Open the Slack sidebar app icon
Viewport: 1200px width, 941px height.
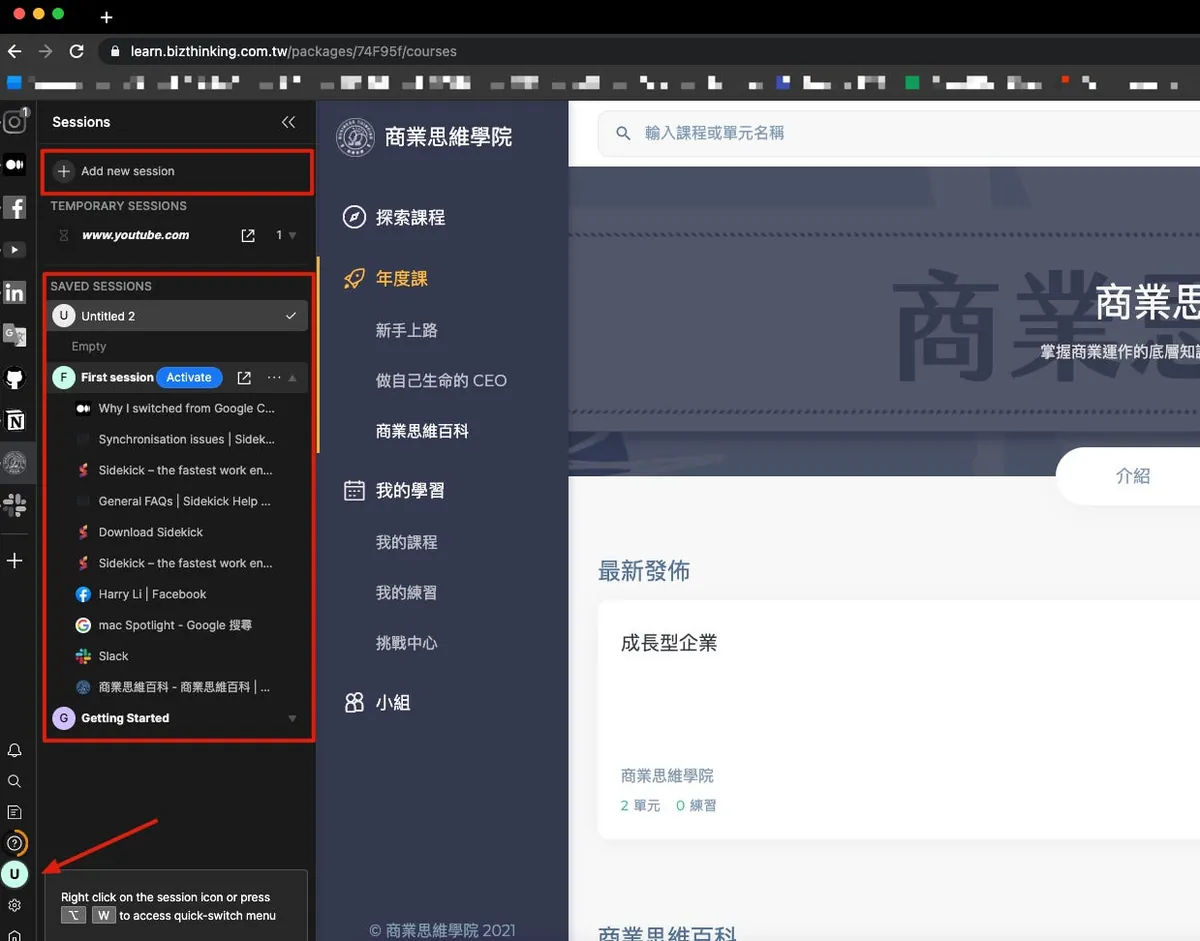(15, 505)
